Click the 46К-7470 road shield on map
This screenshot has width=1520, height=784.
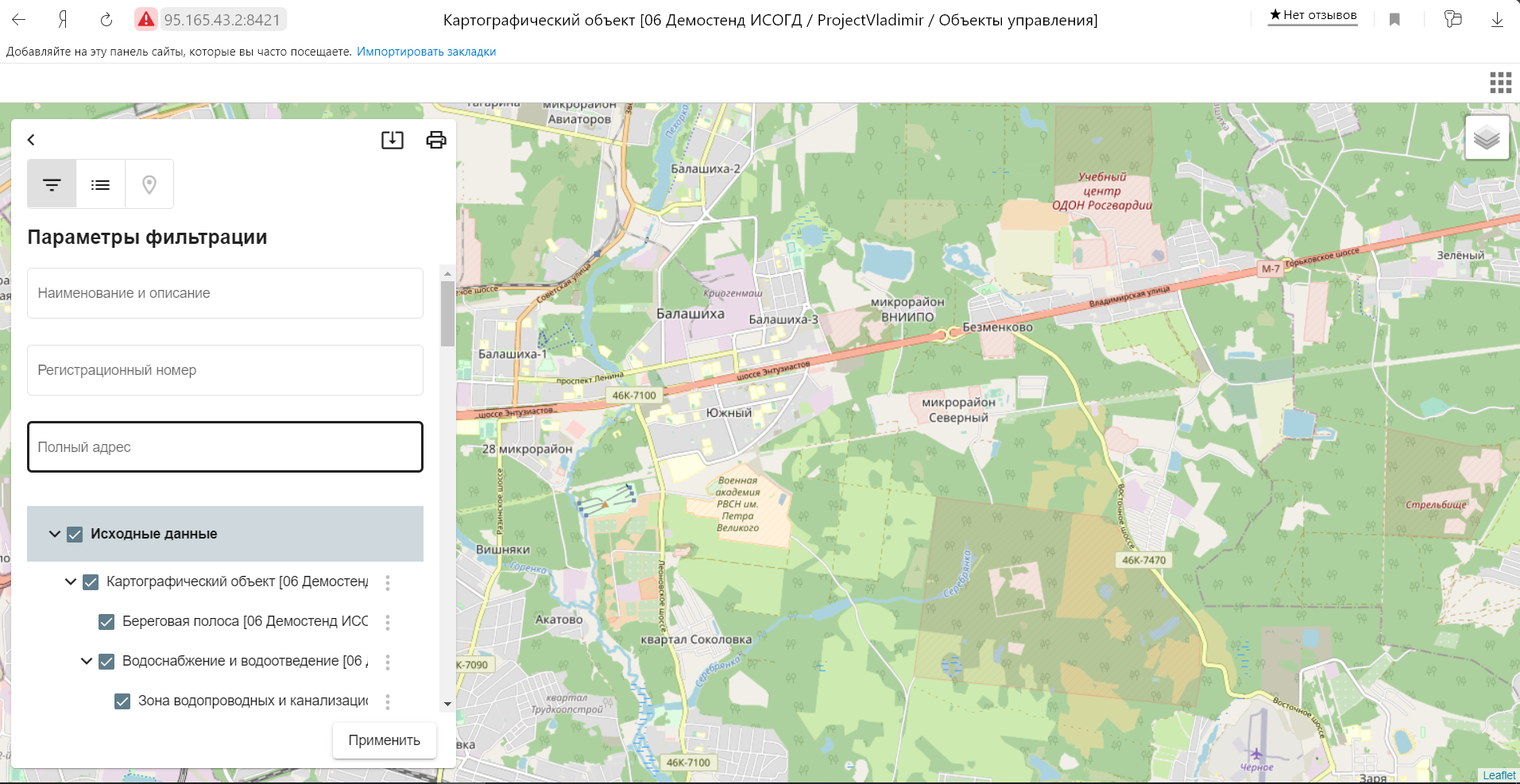pyautogui.click(x=1144, y=560)
